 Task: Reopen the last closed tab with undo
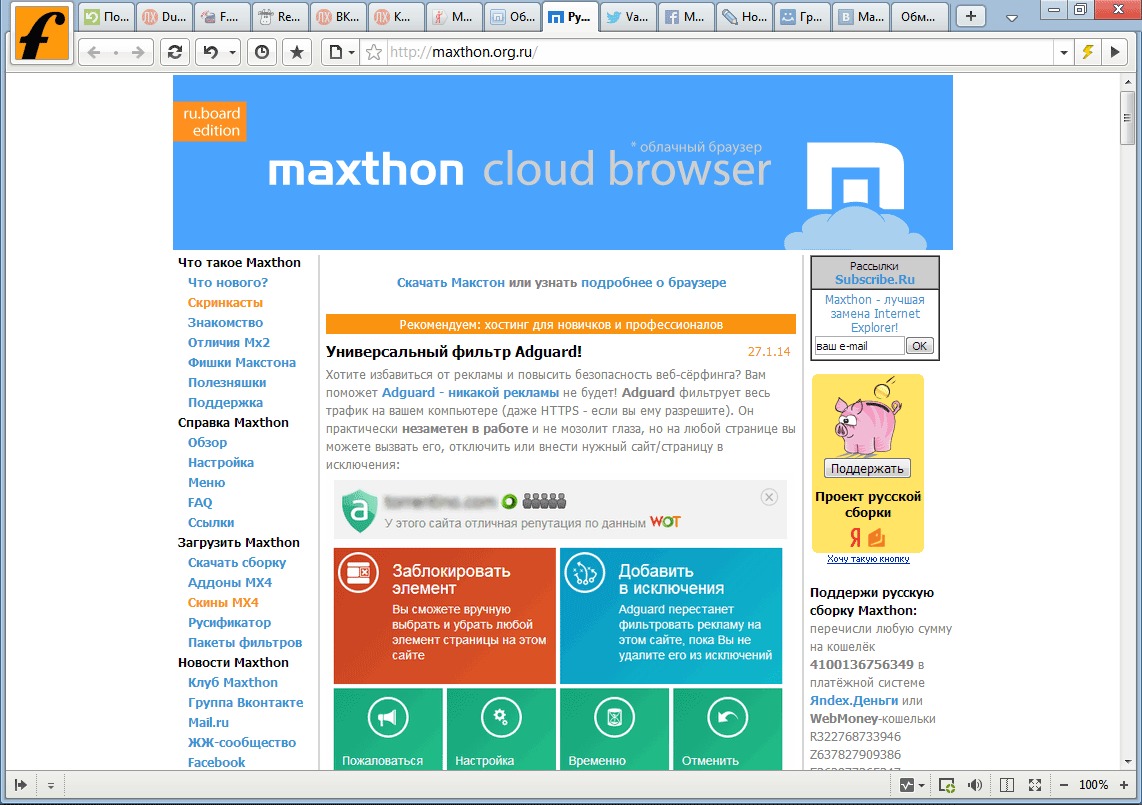(211, 52)
